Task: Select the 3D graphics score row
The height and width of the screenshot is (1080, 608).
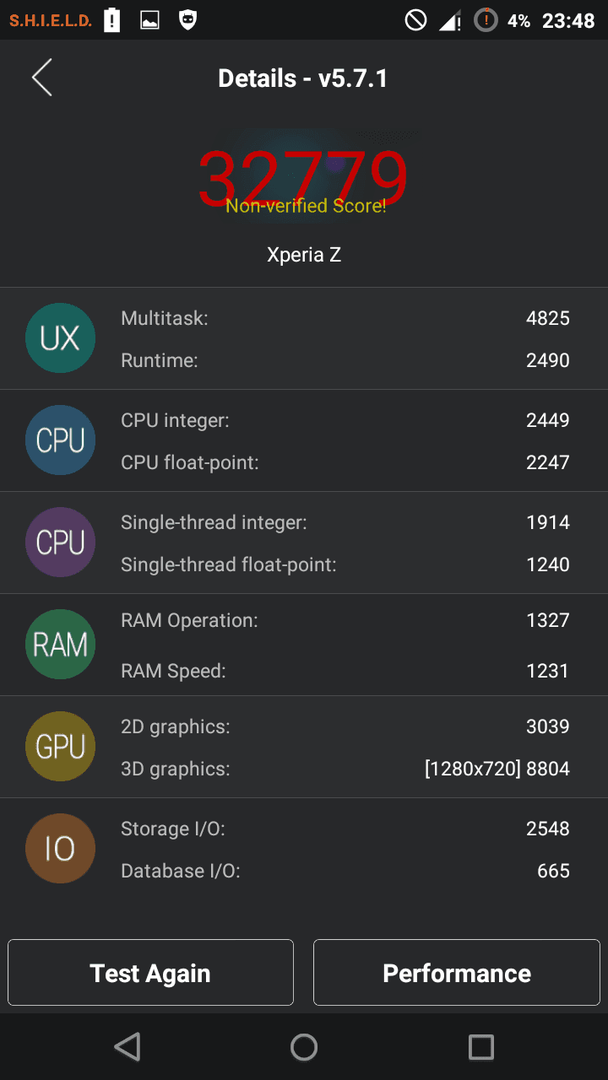Action: [345, 769]
